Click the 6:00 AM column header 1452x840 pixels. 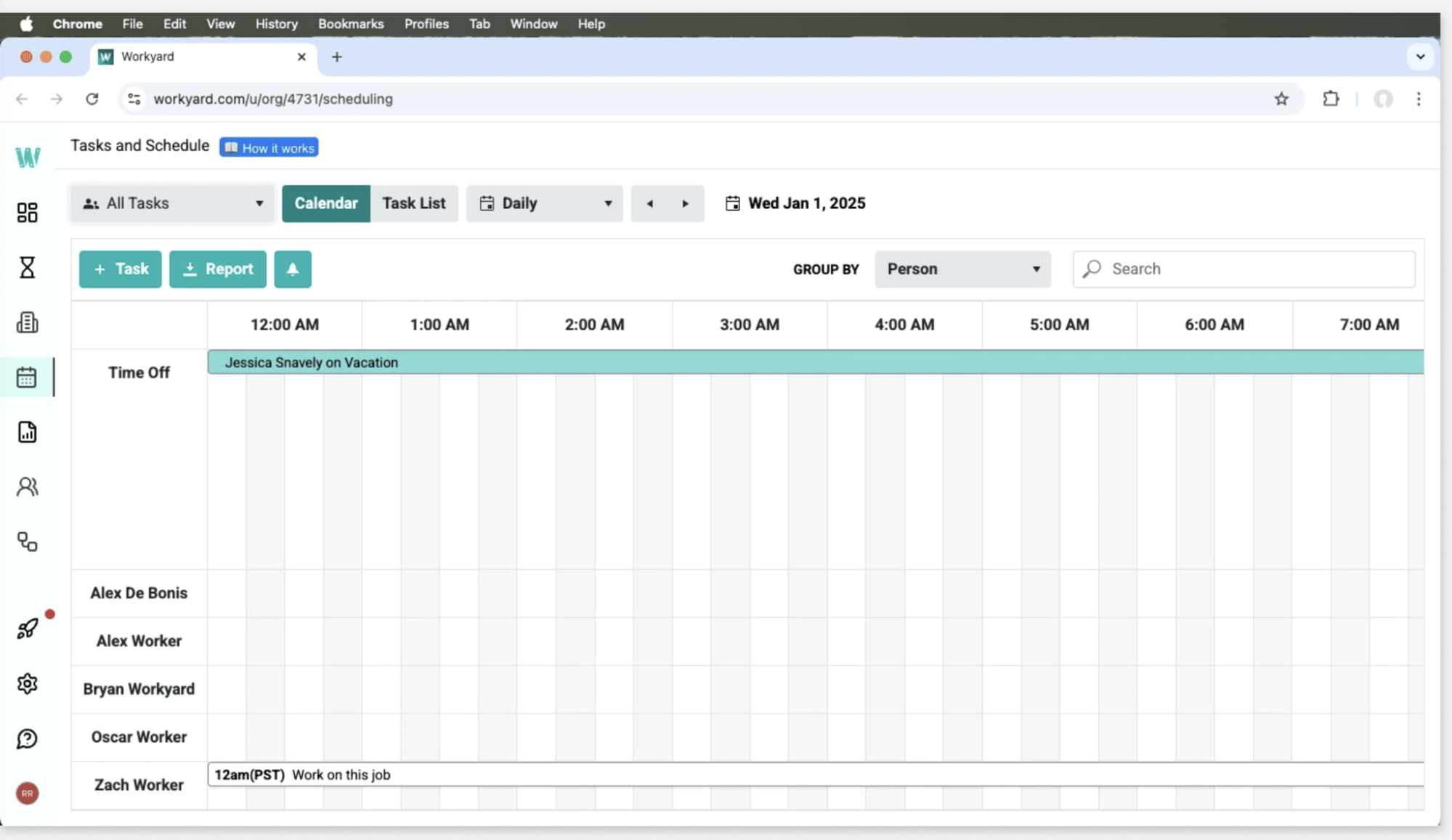[x=1214, y=325]
